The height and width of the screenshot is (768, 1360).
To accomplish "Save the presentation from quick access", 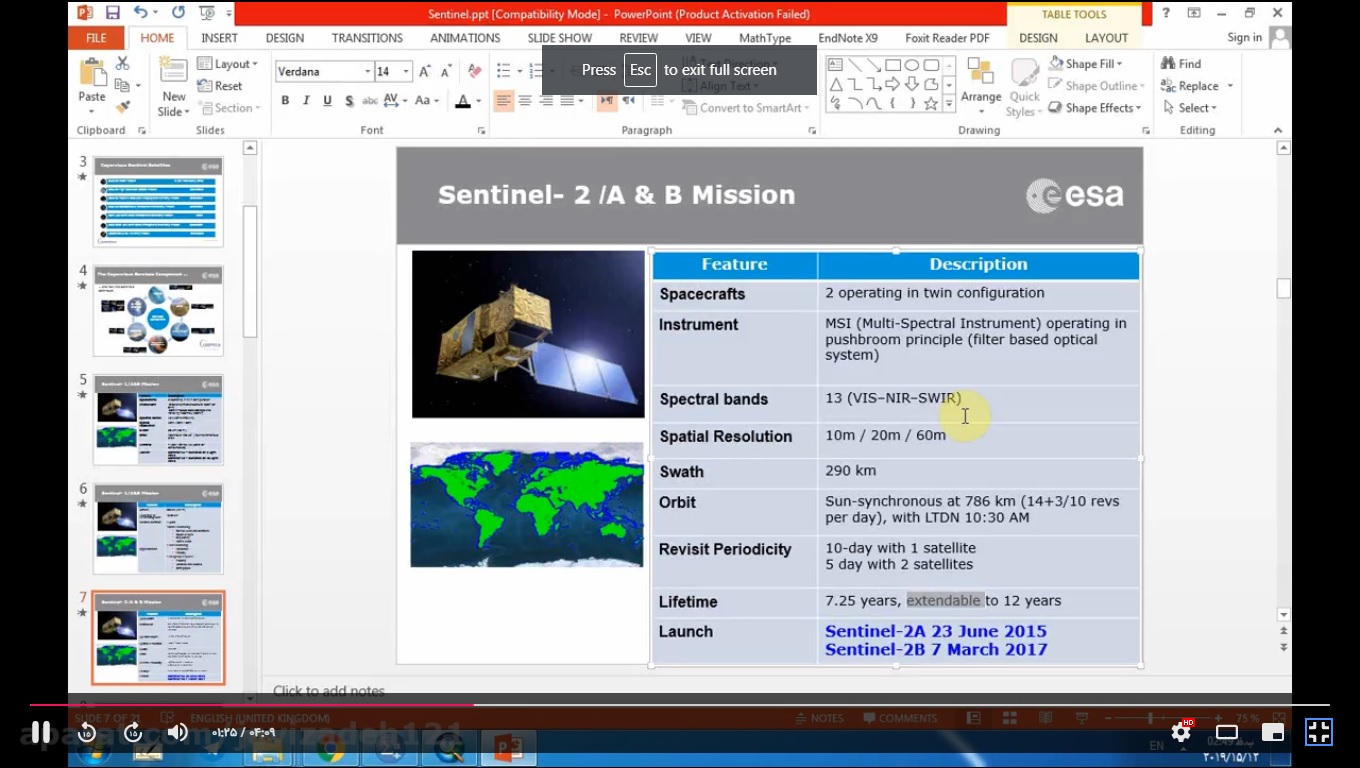I will pyautogui.click(x=112, y=13).
